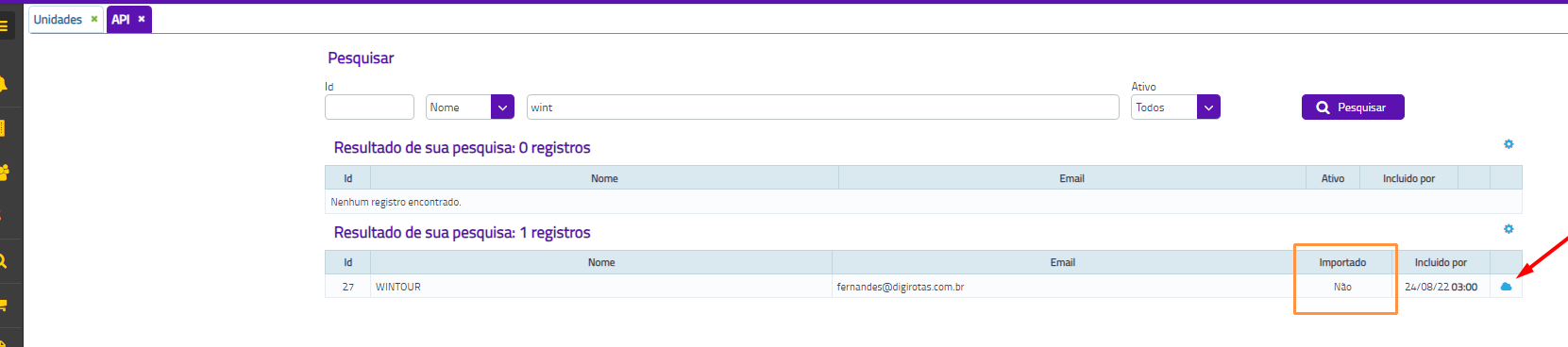The width and height of the screenshot is (1568, 347).
Task: Click the search text field containing wint
Action: coord(822,107)
